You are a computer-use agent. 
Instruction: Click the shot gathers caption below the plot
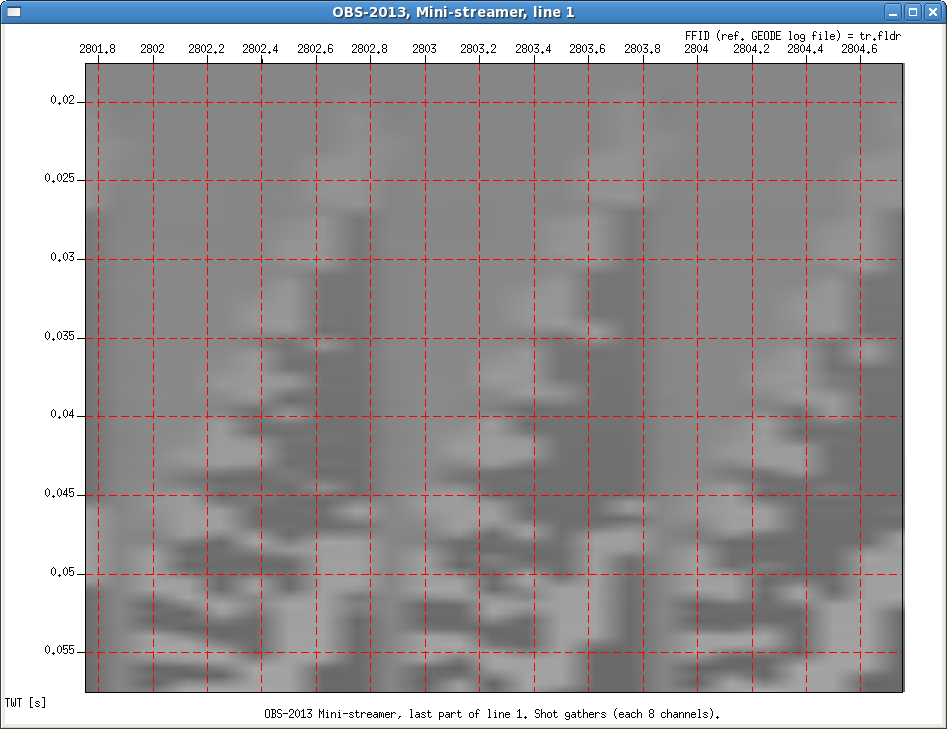(x=491, y=714)
